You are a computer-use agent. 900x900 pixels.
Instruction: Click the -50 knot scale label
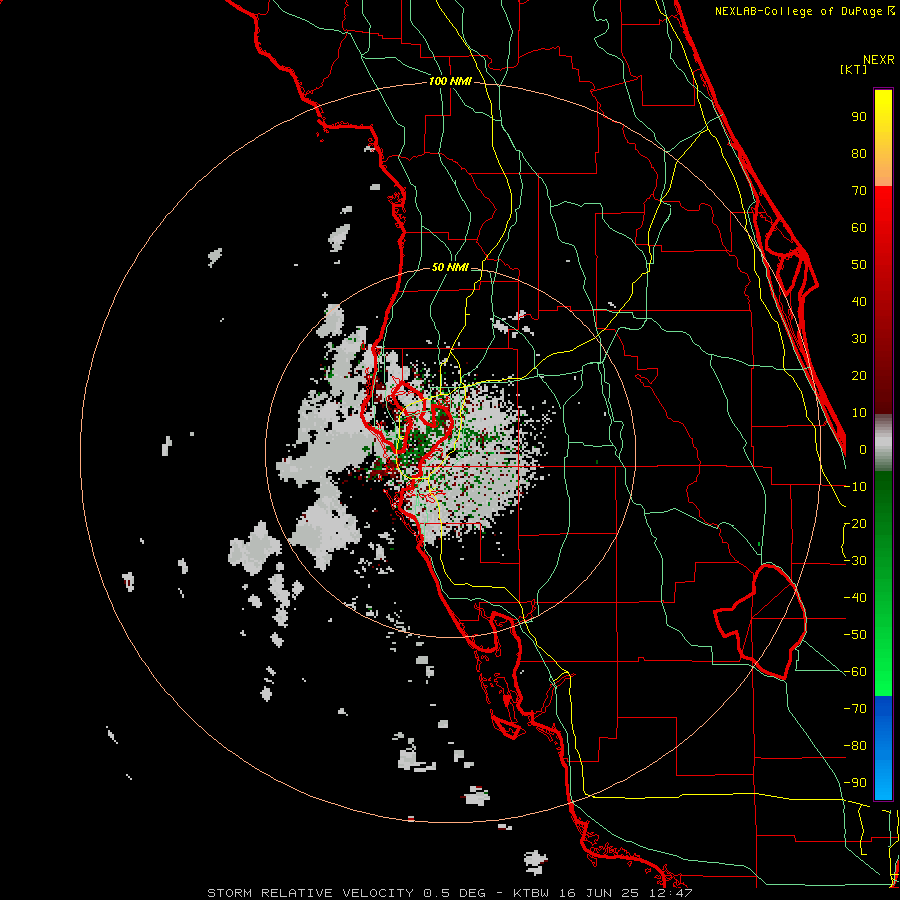click(x=855, y=635)
